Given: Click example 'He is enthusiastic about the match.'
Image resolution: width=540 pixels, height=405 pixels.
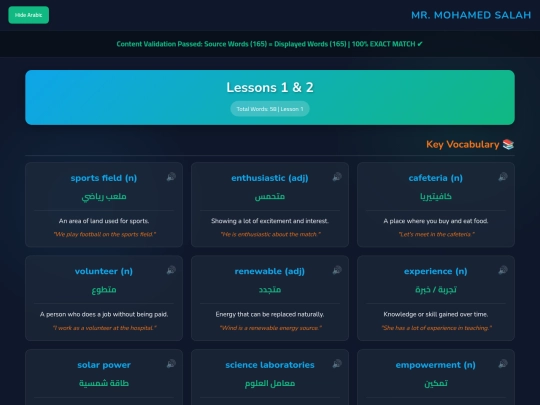Looking at the screenshot, I should click(270, 235).
